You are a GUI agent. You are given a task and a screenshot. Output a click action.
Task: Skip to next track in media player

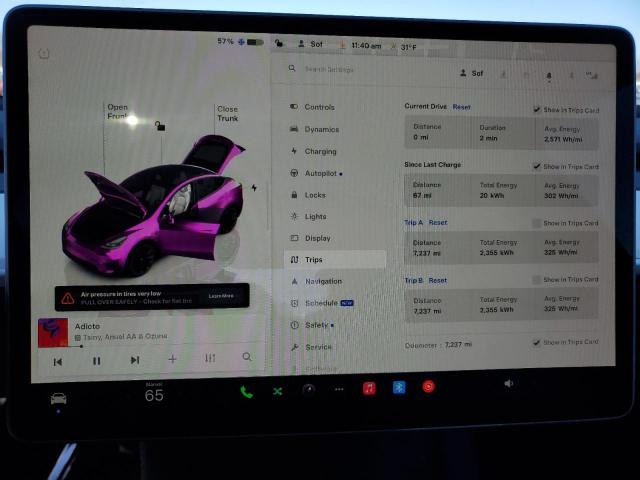134,360
